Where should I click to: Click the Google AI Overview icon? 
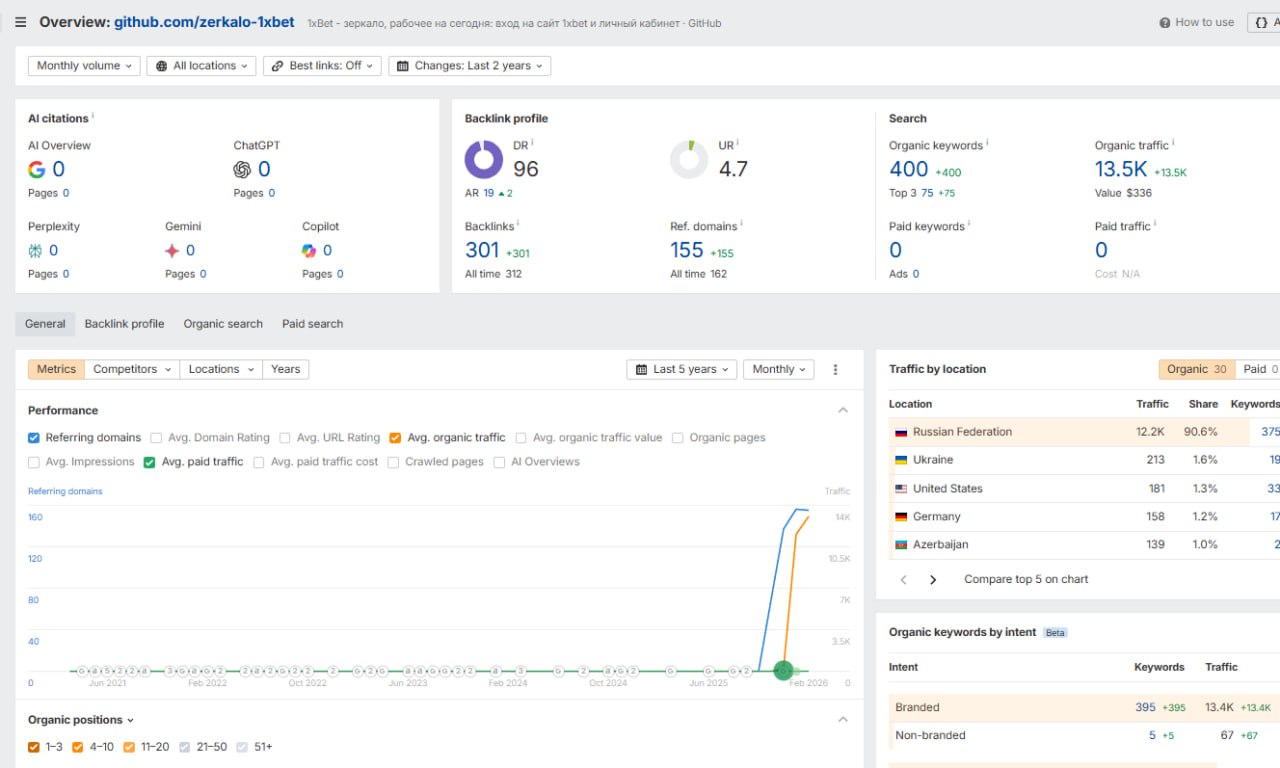[x=37, y=170]
